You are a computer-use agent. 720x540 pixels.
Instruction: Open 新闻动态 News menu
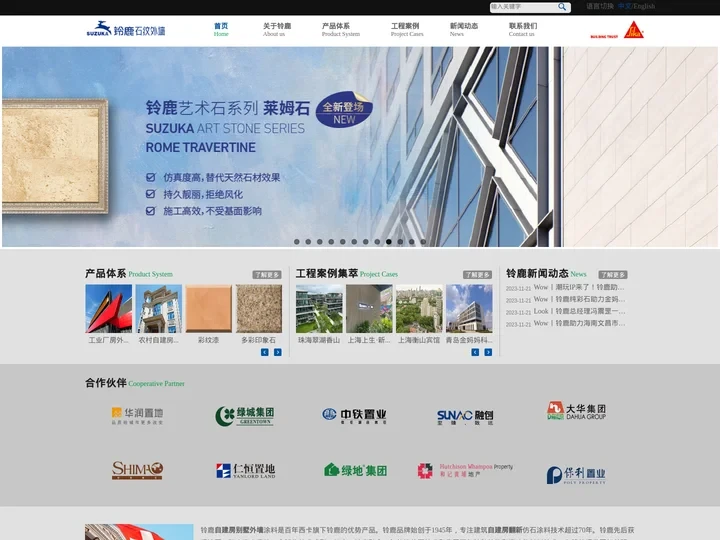click(x=464, y=29)
